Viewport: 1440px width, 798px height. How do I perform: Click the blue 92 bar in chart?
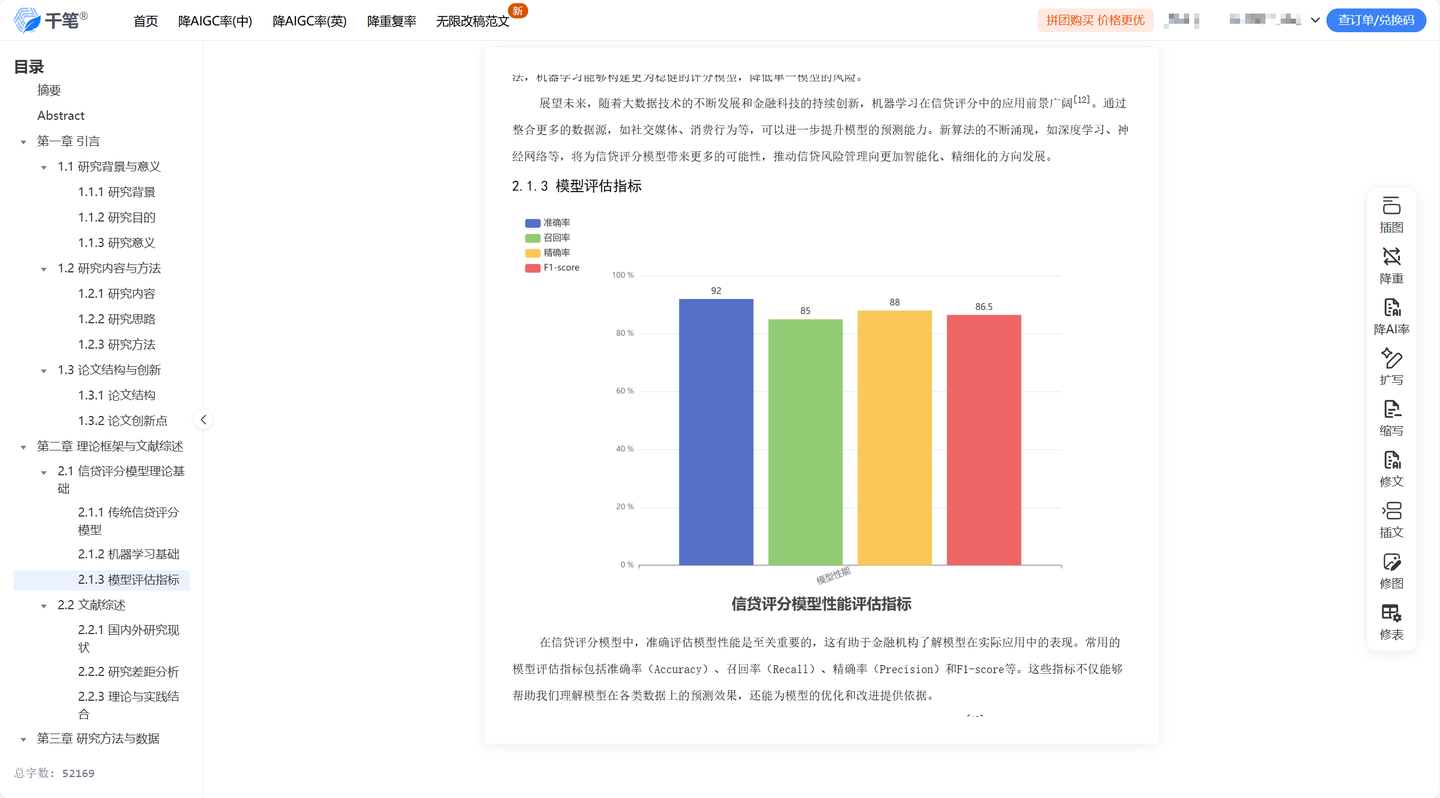(x=716, y=432)
